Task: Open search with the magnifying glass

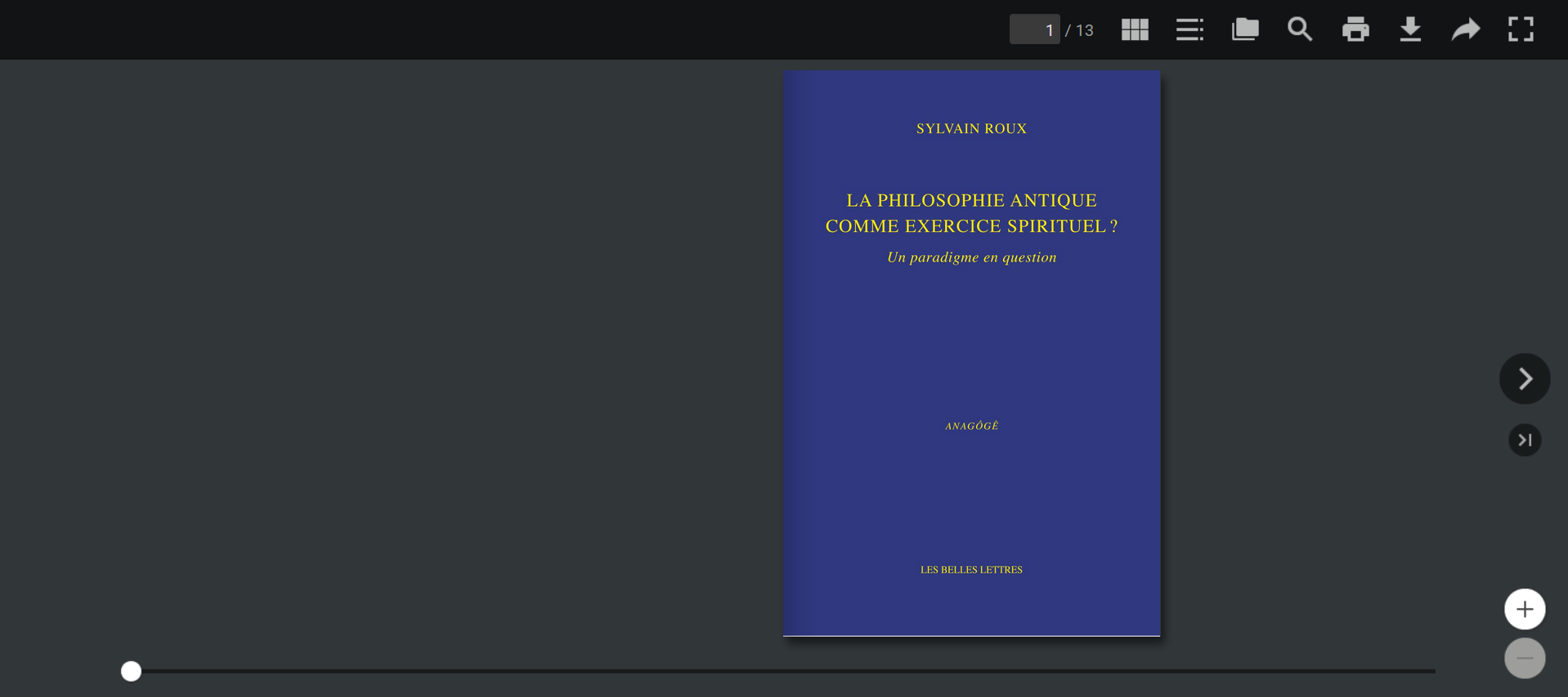Action: point(1300,30)
